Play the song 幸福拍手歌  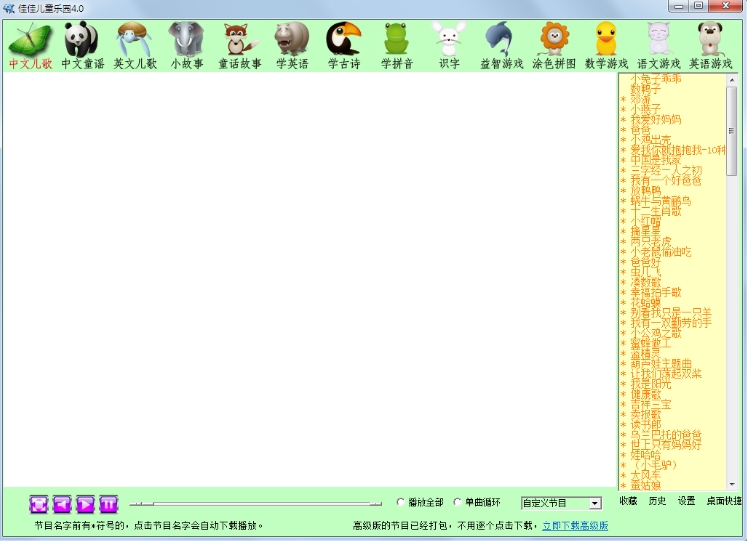pos(656,292)
